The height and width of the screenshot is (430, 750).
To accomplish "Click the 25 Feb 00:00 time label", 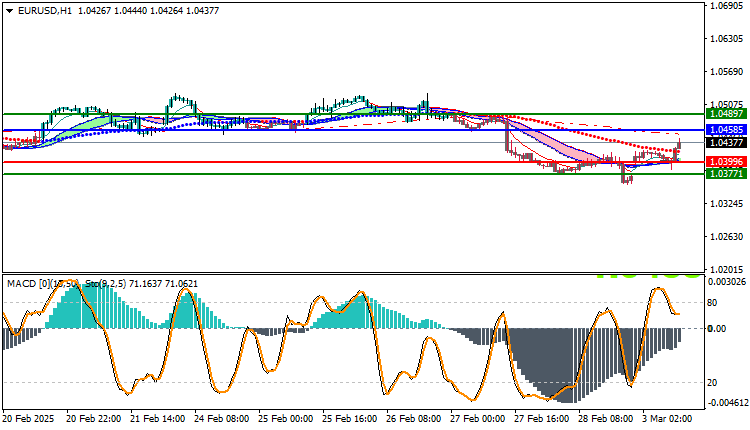I will pos(286,419).
